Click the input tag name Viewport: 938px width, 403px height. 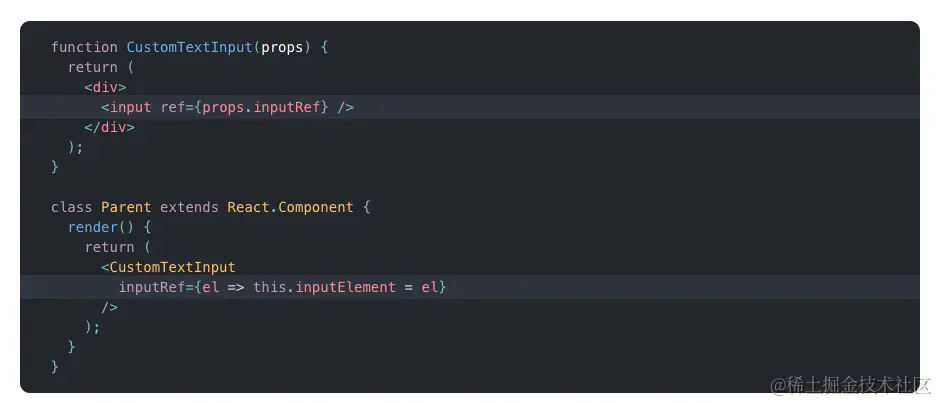130,108
